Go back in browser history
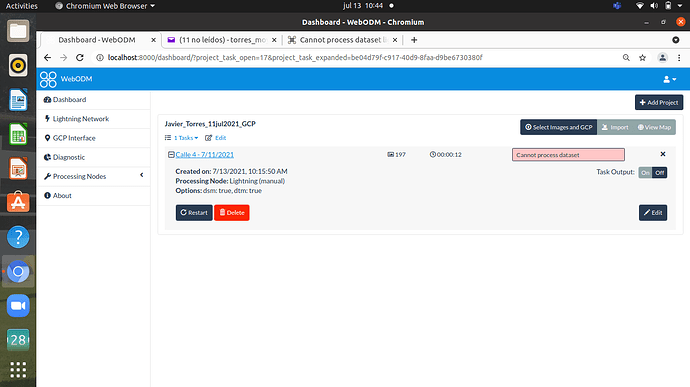This screenshot has height=387, width=690. point(48,58)
